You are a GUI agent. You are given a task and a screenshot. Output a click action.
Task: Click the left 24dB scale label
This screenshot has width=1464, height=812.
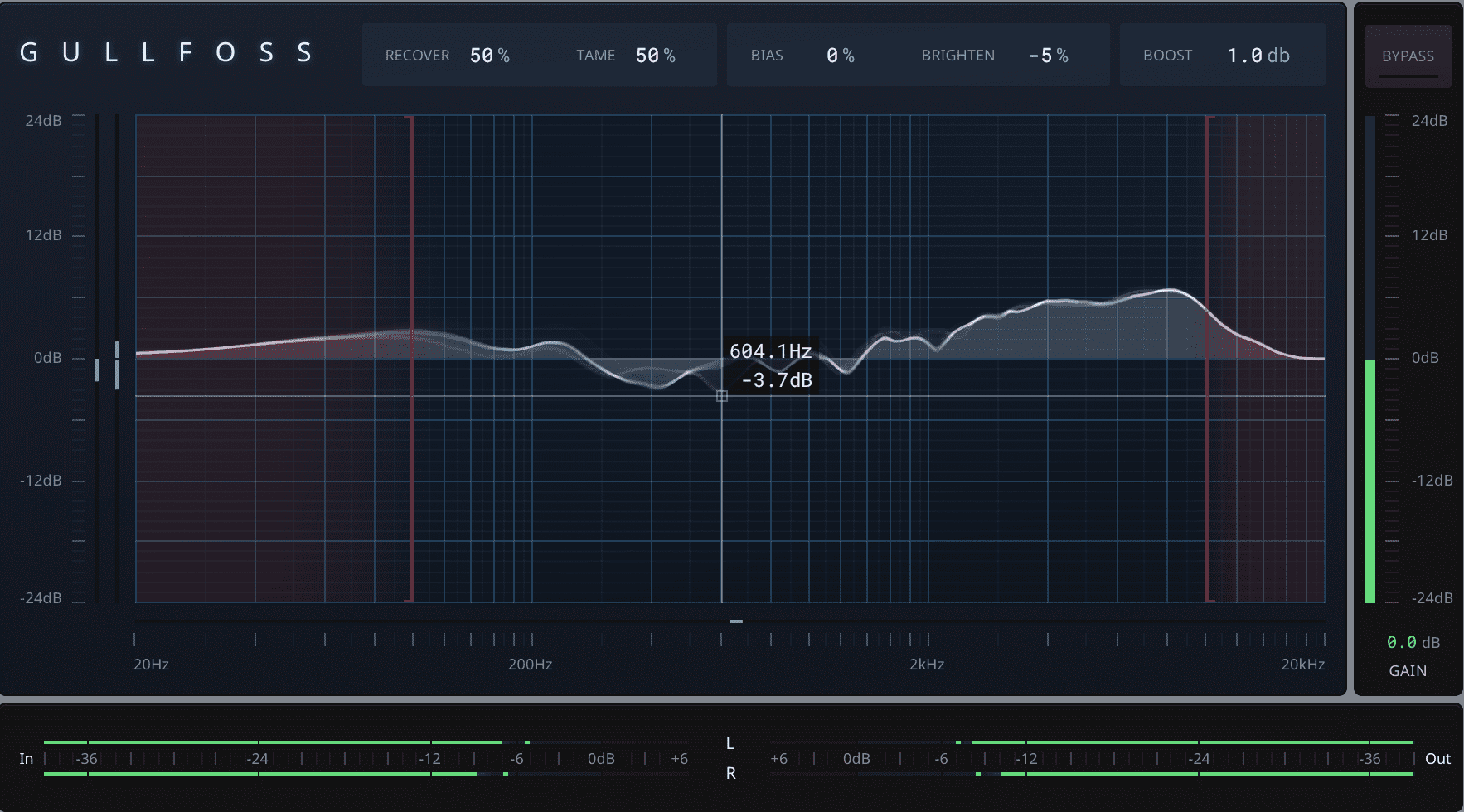point(43,121)
